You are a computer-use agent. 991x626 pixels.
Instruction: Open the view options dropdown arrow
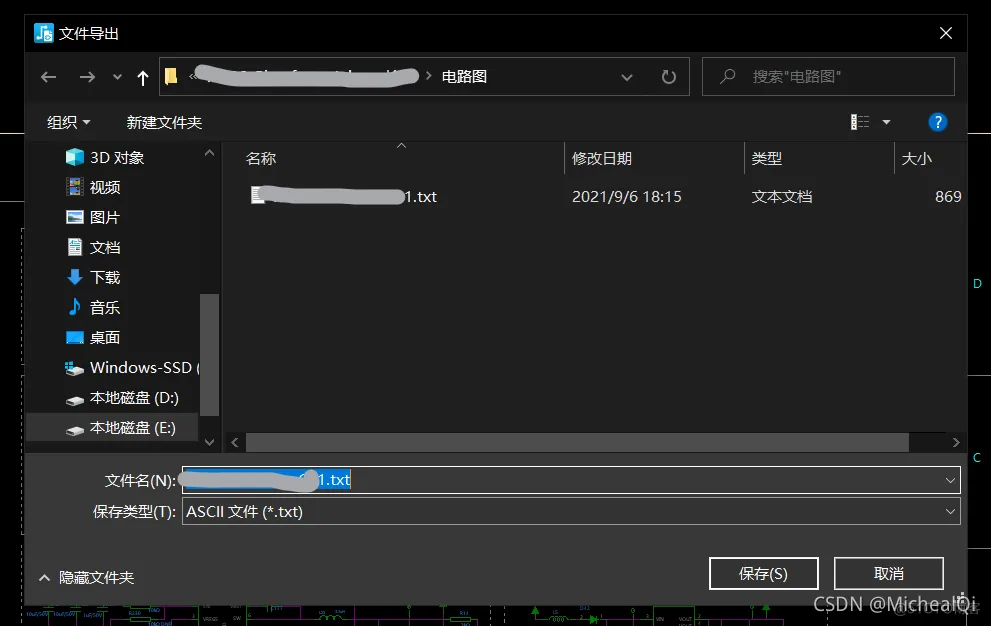pos(886,122)
